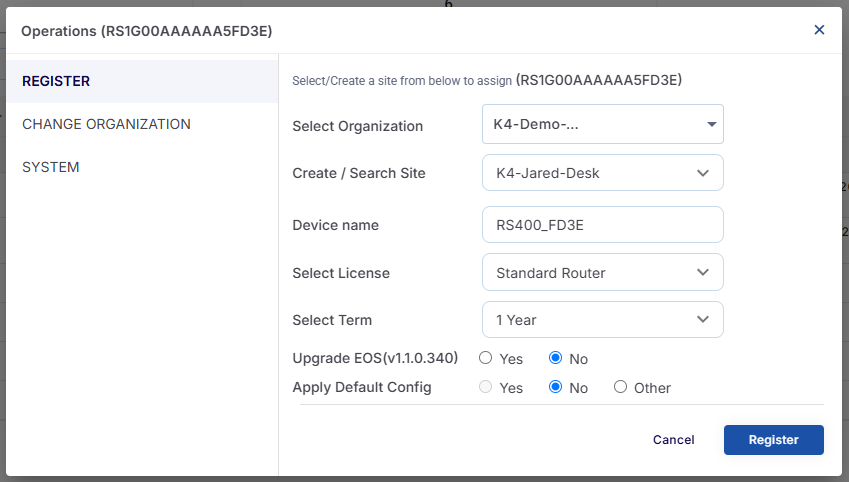Cancel the registration dialog
The height and width of the screenshot is (482, 849).
[673, 440]
